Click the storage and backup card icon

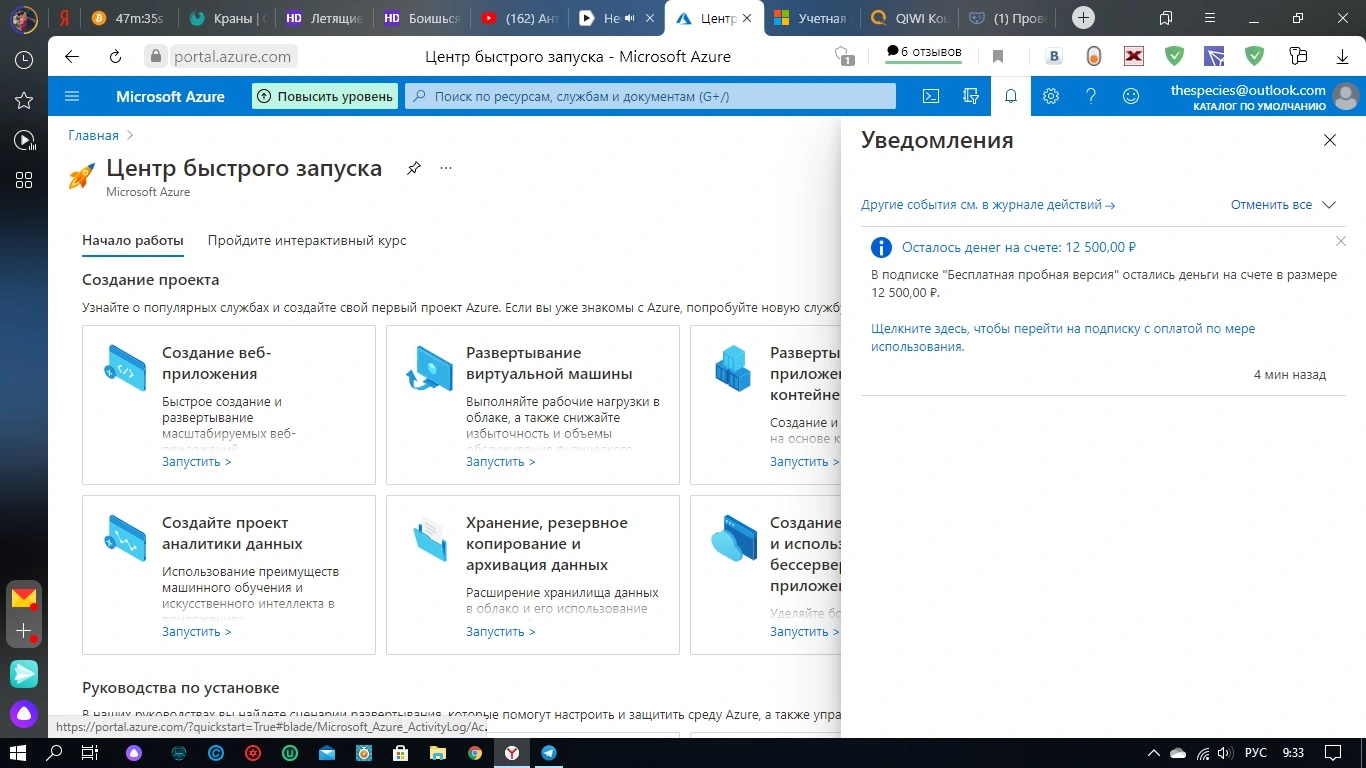(x=430, y=540)
